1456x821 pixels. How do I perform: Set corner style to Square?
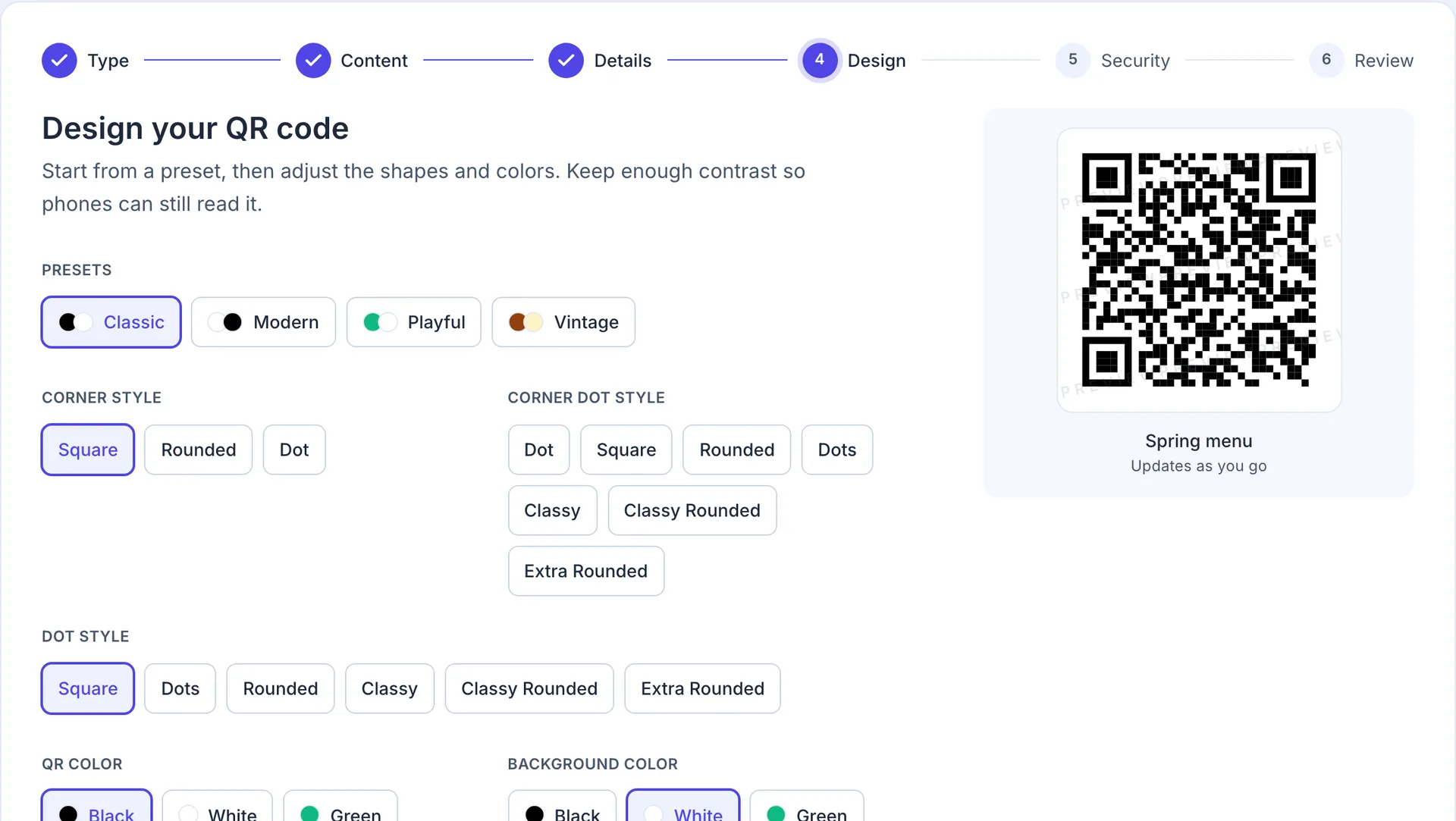[x=88, y=450]
